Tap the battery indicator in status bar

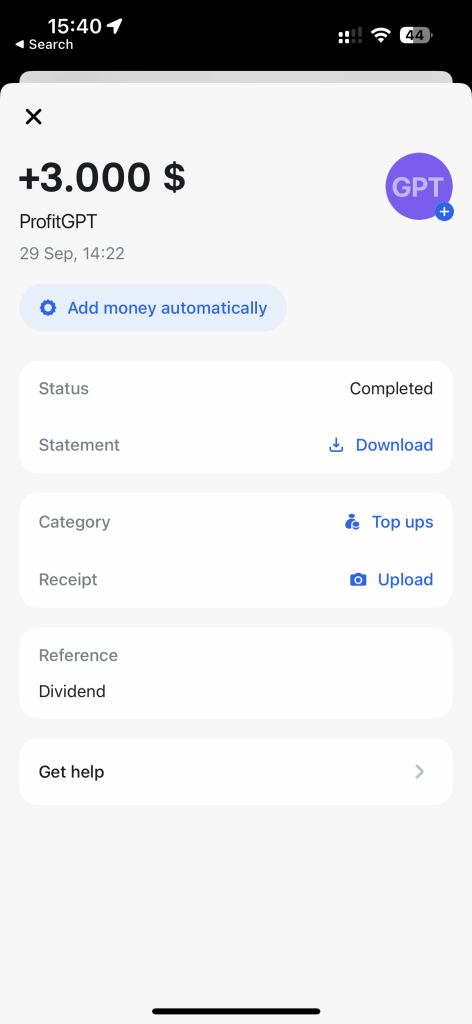416,35
